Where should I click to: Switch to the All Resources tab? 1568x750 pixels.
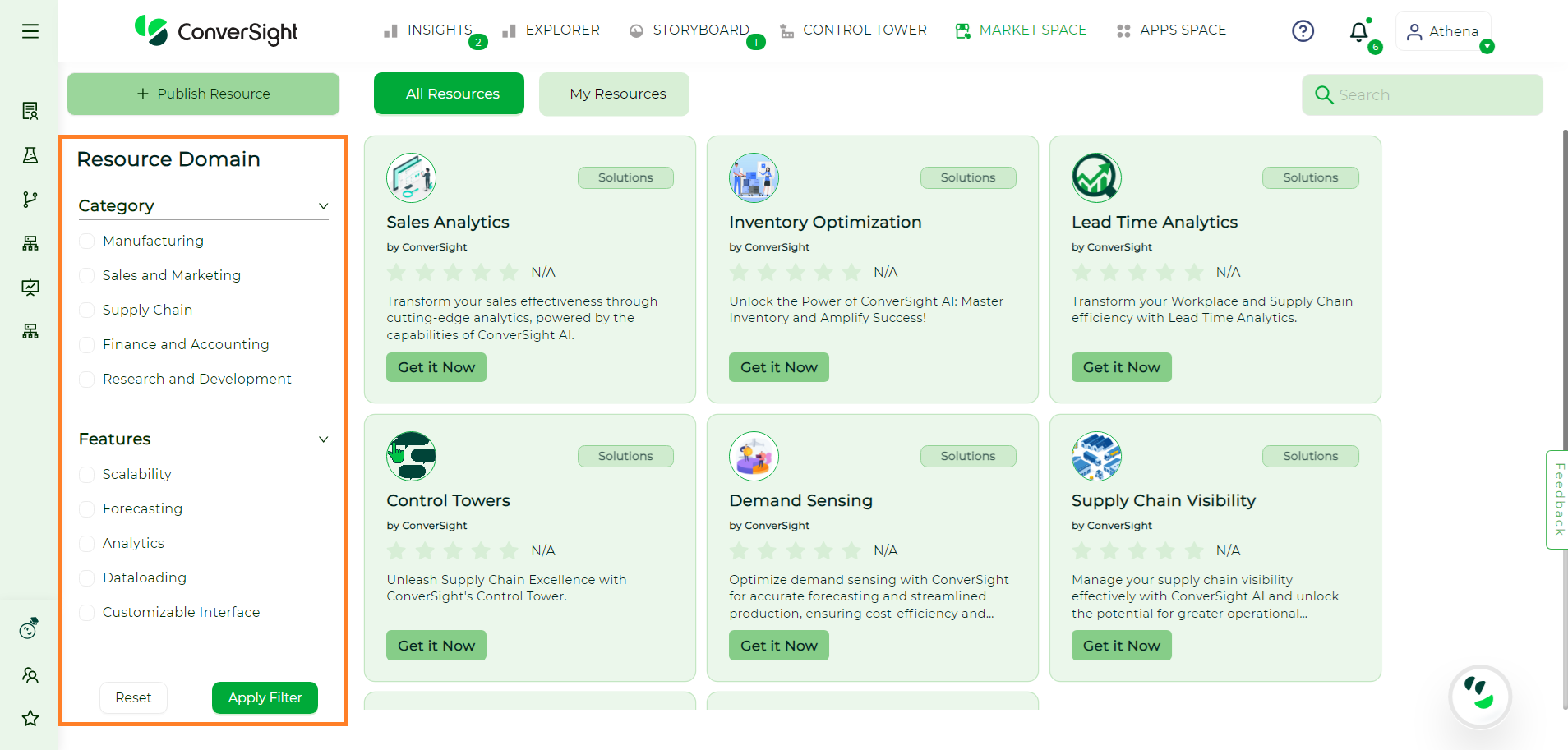449,94
